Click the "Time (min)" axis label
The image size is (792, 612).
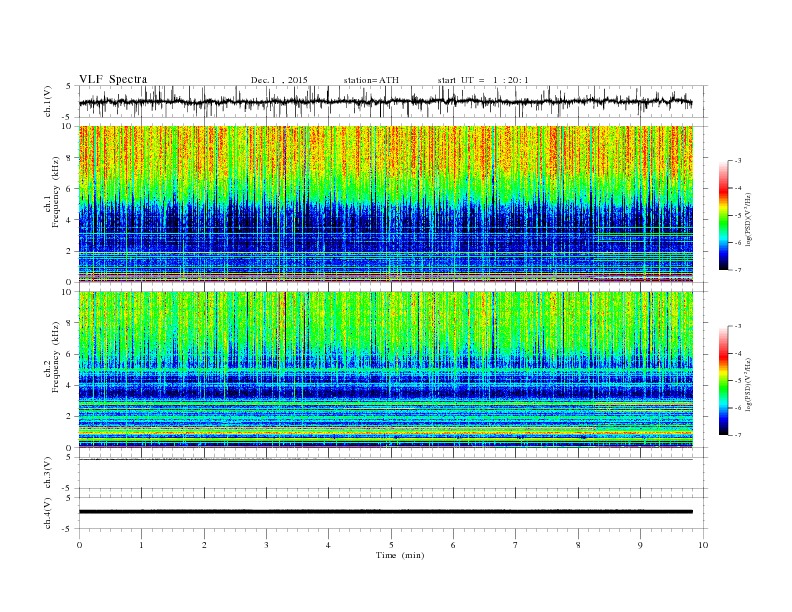tap(400, 555)
